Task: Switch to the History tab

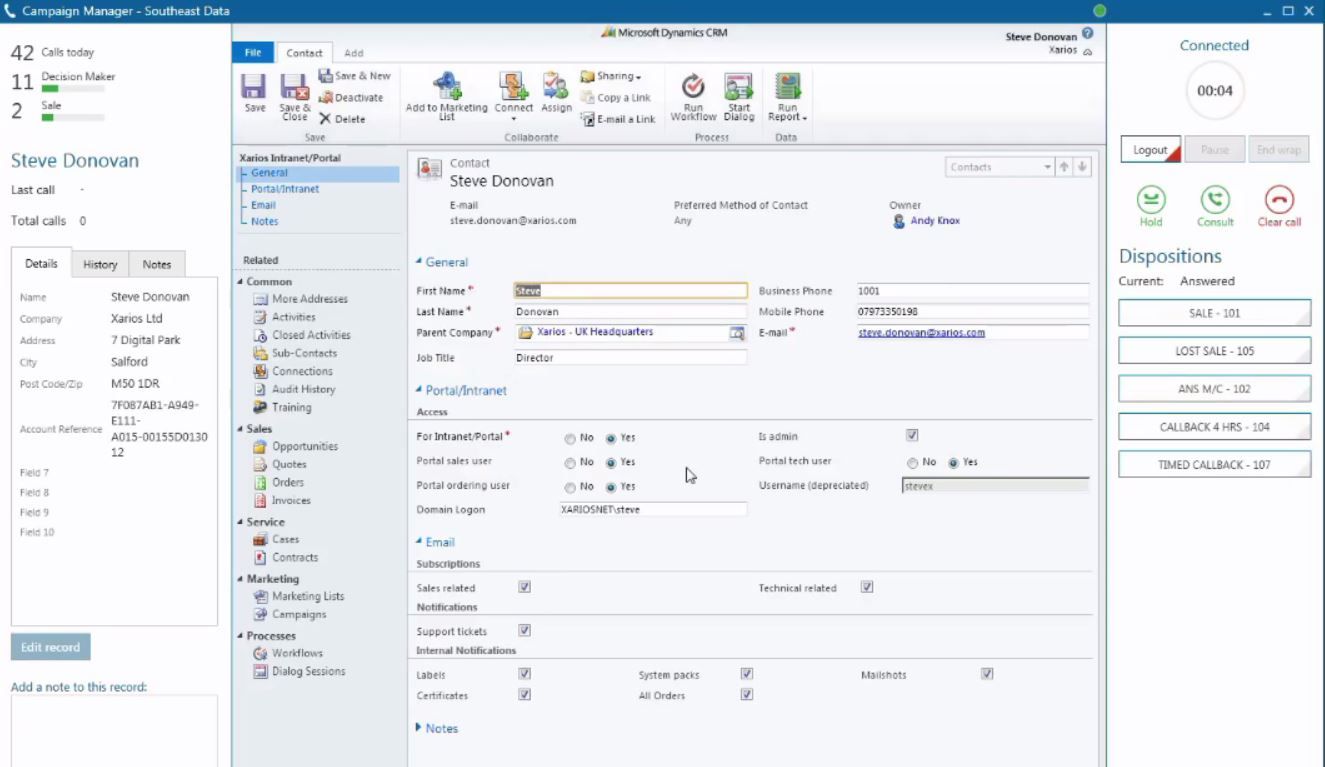Action: (101, 263)
